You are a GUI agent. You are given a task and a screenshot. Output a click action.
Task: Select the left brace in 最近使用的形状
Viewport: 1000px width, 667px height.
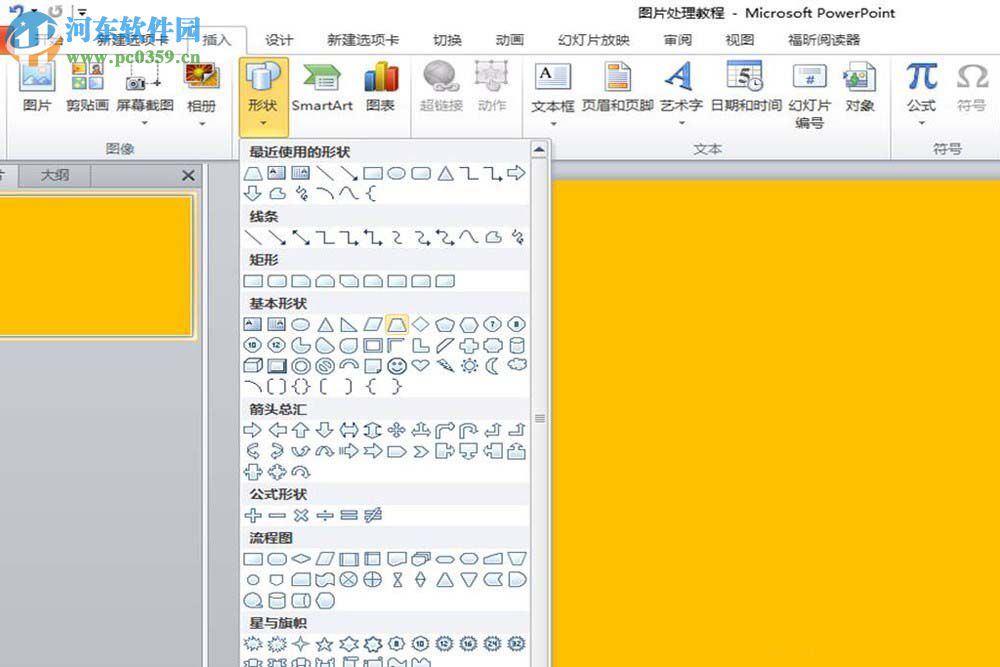click(372, 194)
